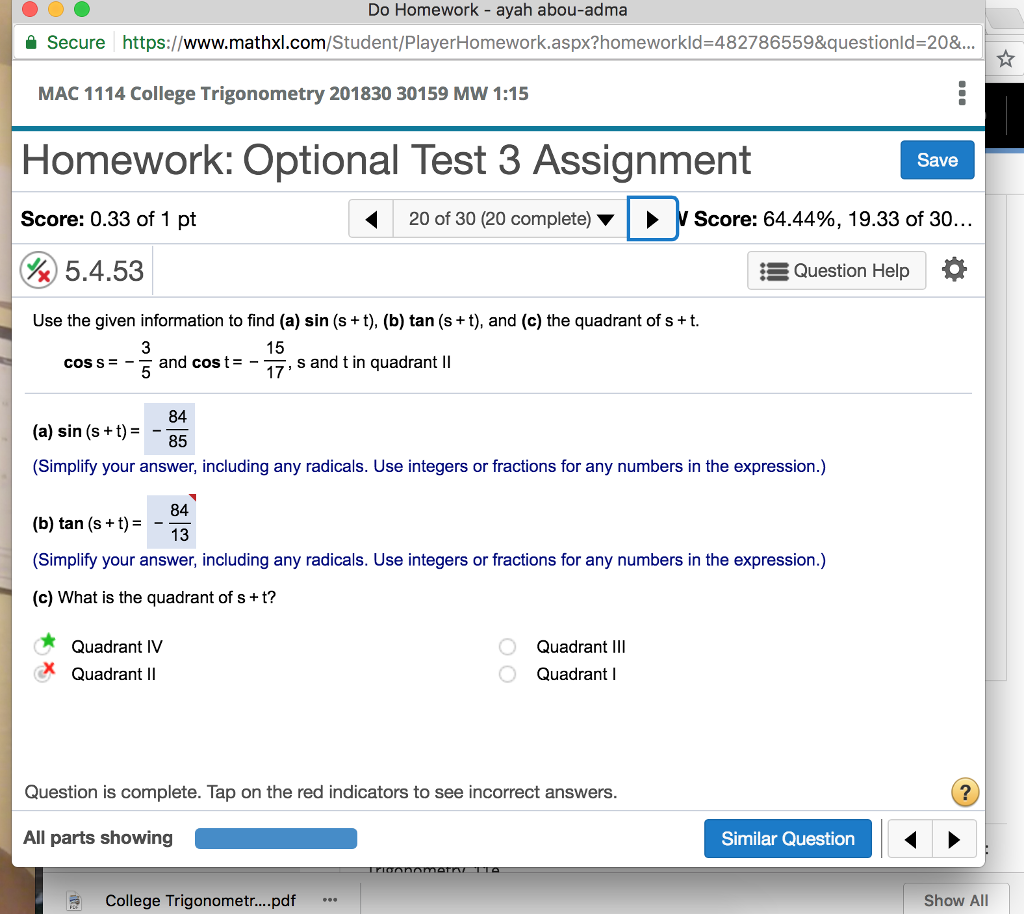
Task: Click the Save button
Action: click(937, 159)
